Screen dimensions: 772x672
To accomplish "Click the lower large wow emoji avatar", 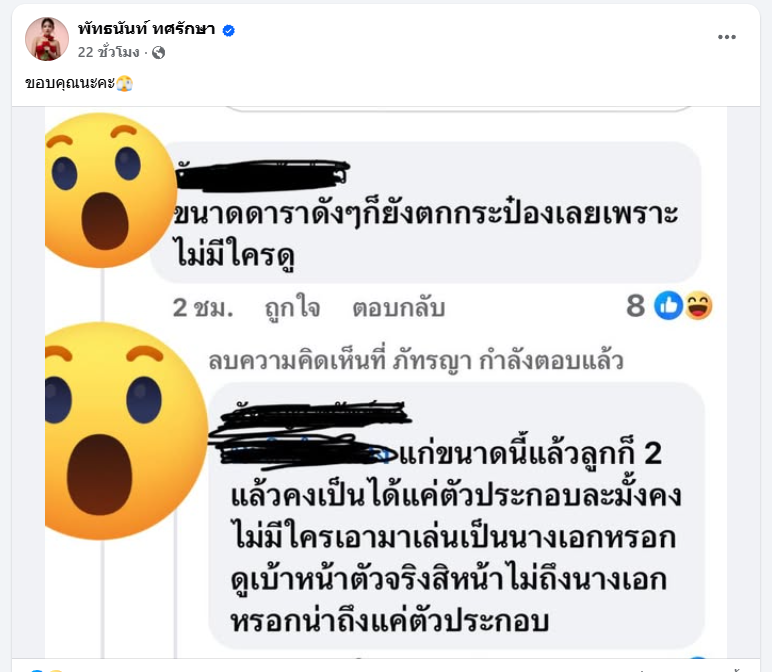I will coord(126,431).
